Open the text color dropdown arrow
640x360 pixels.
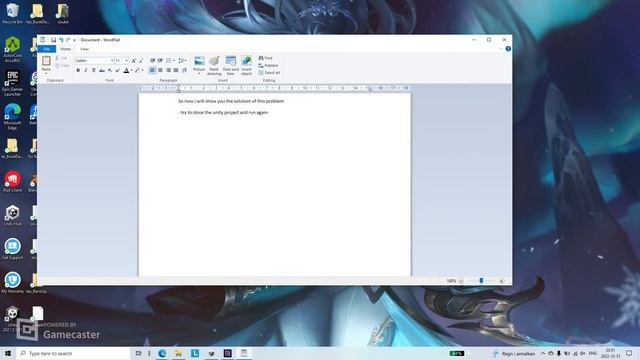131,70
